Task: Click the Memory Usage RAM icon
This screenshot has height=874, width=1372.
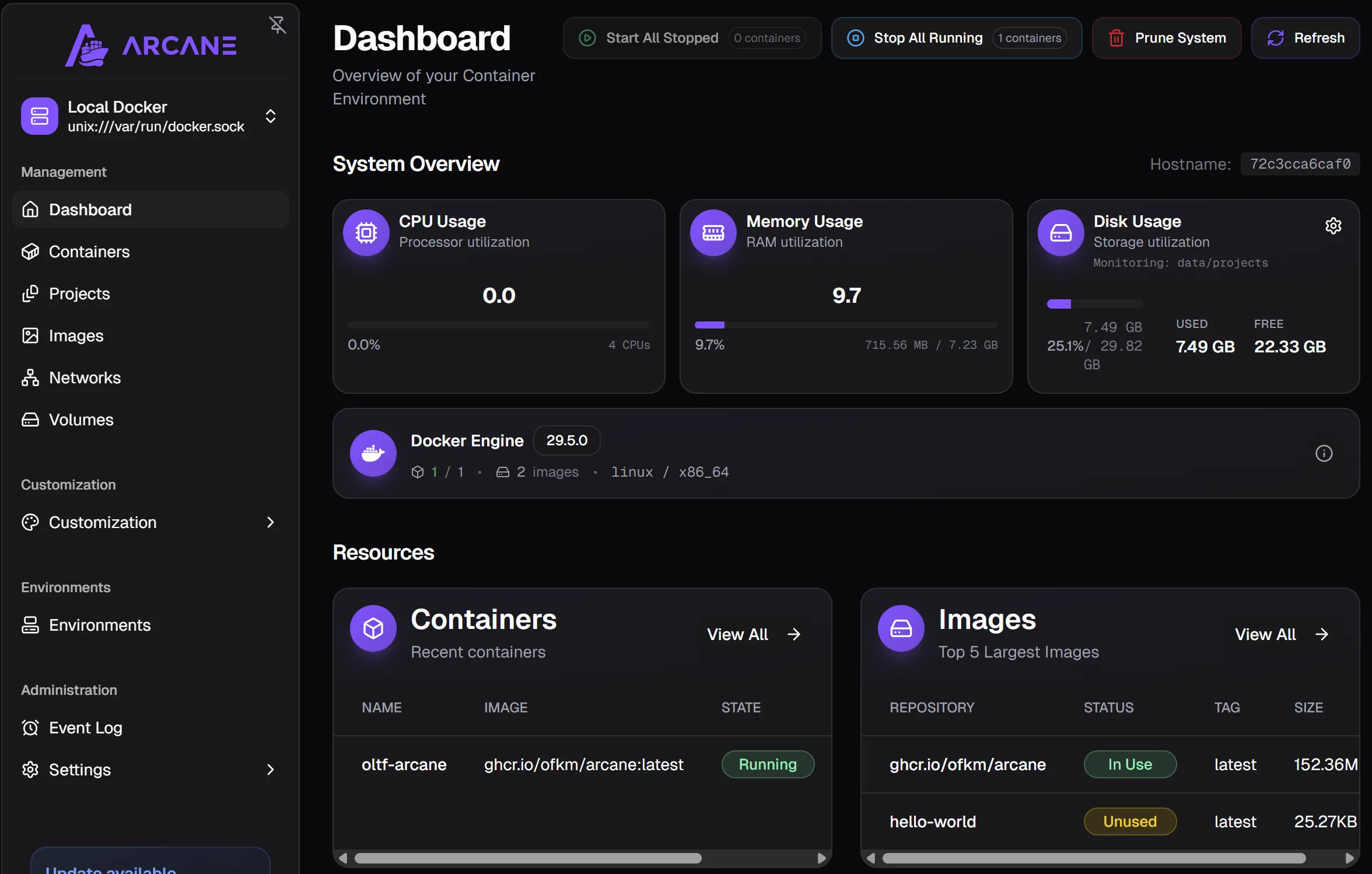Action: click(713, 233)
